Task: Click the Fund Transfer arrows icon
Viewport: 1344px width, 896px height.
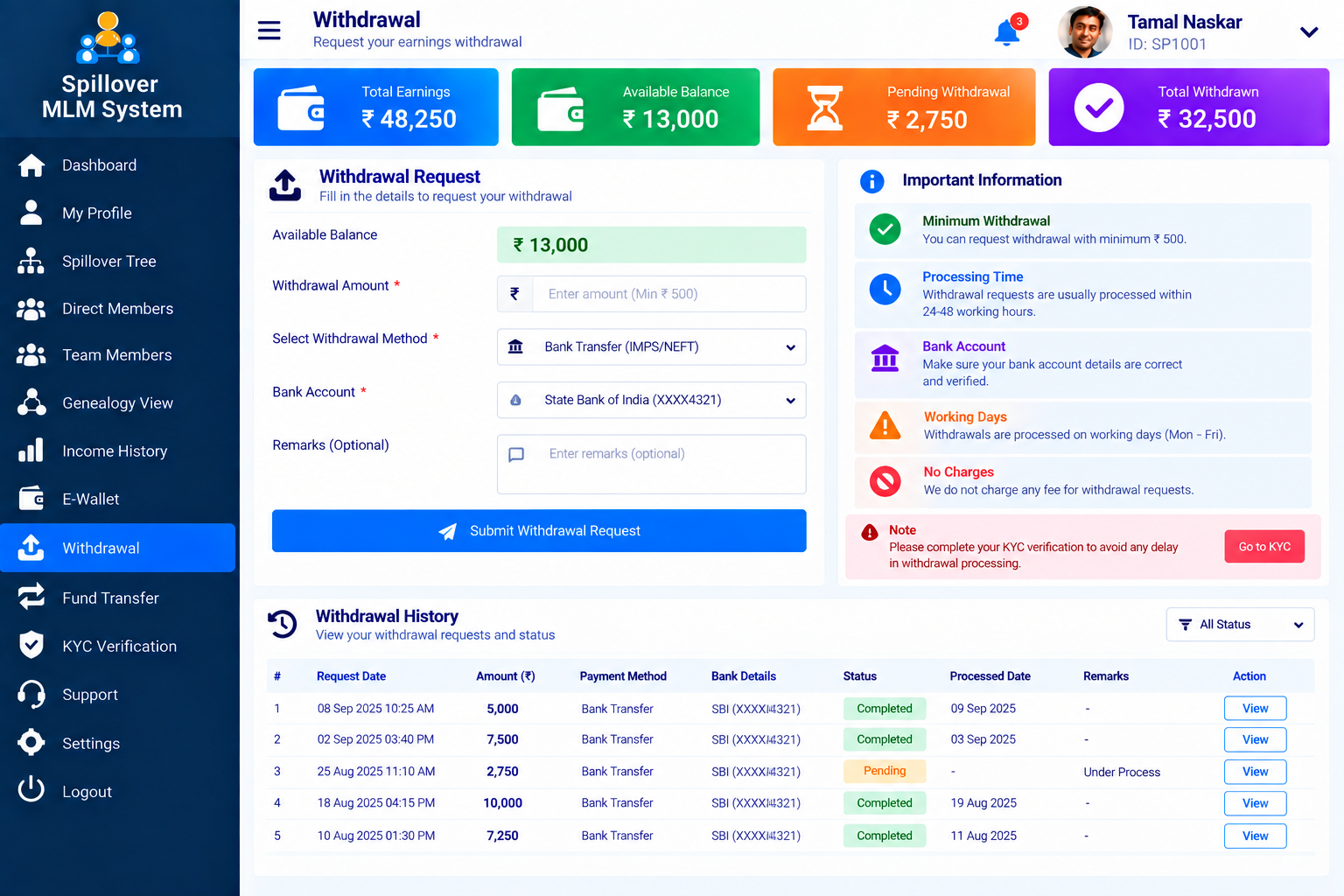Action: [31, 598]
